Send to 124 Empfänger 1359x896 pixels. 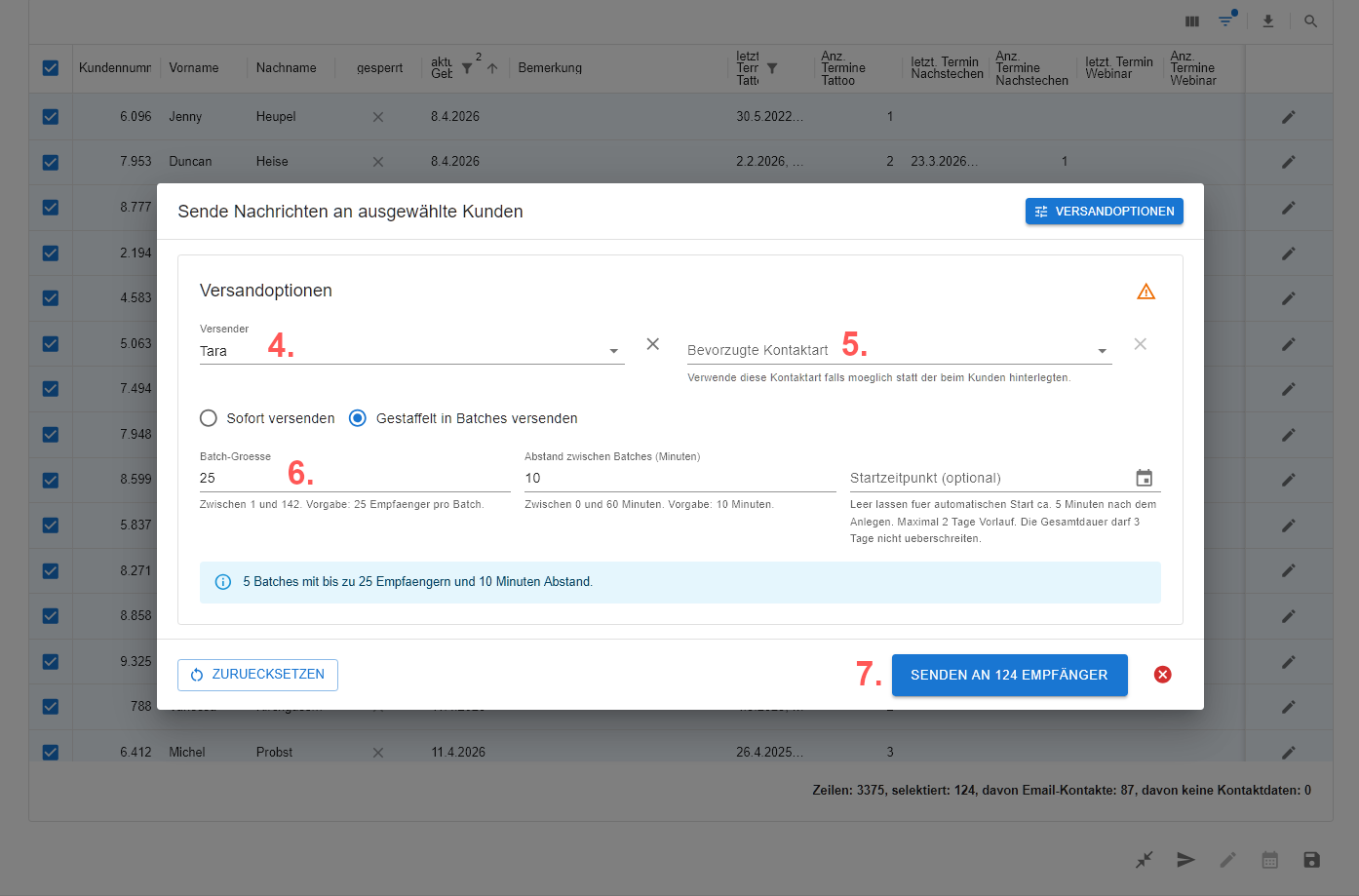click(x=1009, y=675)
